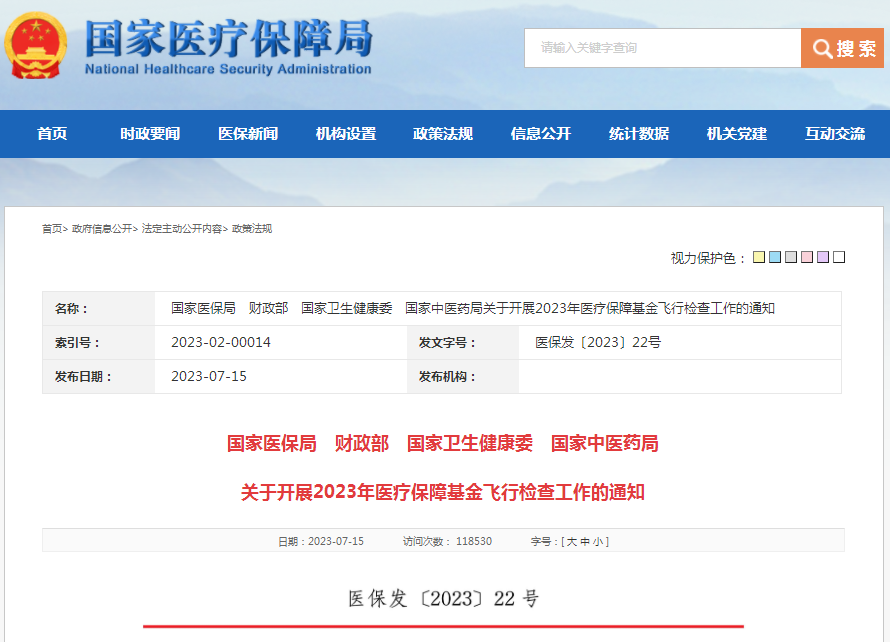Select the purple eye-protection color swatch
This screenshot has width=890, height=642.
(822, 257)
